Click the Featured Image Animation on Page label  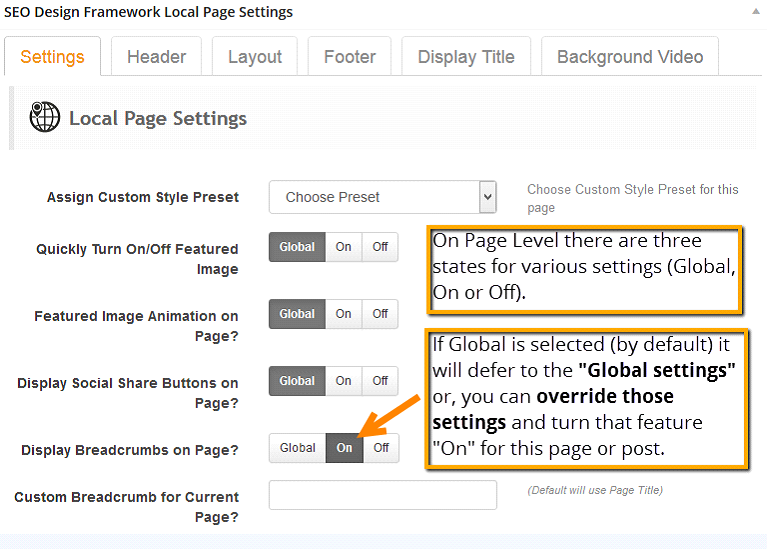(136, 326)
